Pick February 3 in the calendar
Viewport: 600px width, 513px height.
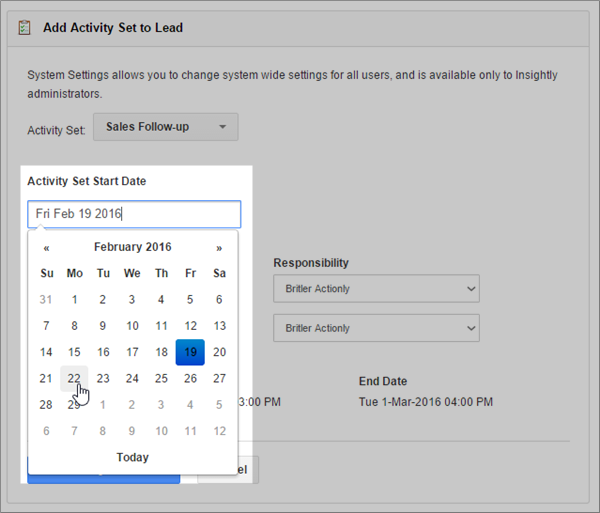[x=132, y=299]
